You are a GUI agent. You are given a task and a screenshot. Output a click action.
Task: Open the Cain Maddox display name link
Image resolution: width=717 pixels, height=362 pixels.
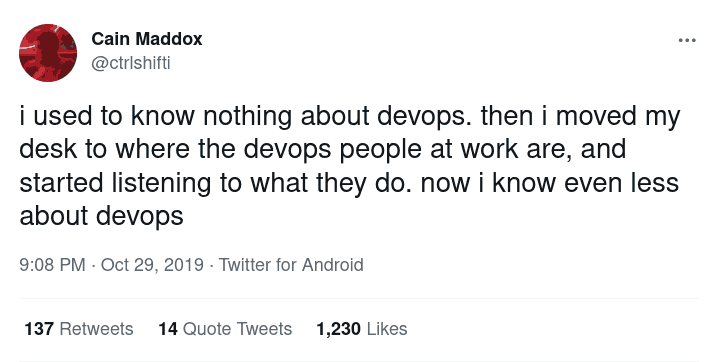click(x=147, y=39)
